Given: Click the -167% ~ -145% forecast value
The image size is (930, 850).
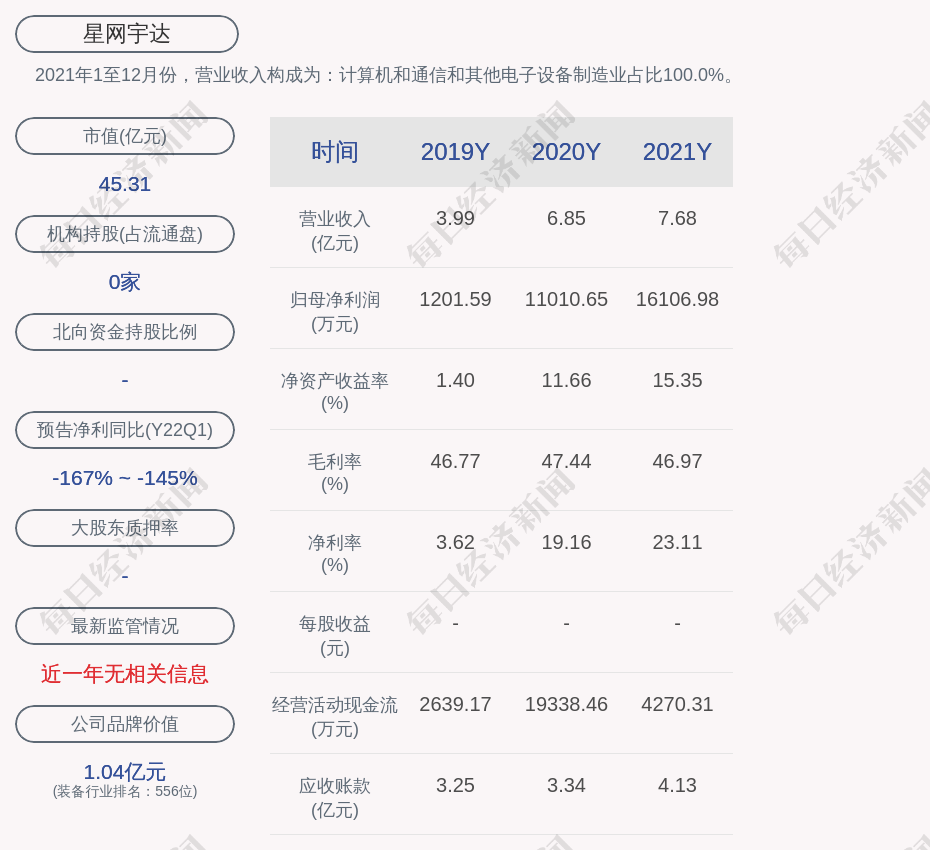Looking at the screenshot, I should [125, 477].
